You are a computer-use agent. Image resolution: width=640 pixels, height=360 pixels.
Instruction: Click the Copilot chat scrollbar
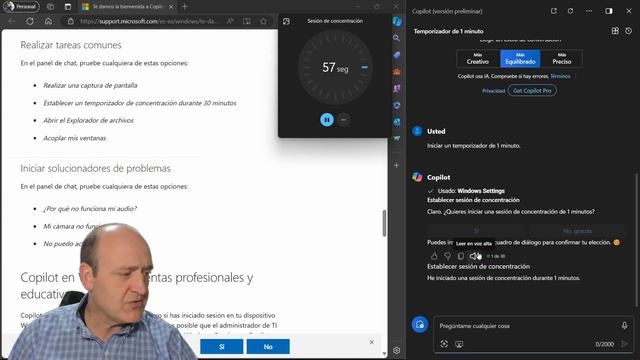tap(636, 240)
